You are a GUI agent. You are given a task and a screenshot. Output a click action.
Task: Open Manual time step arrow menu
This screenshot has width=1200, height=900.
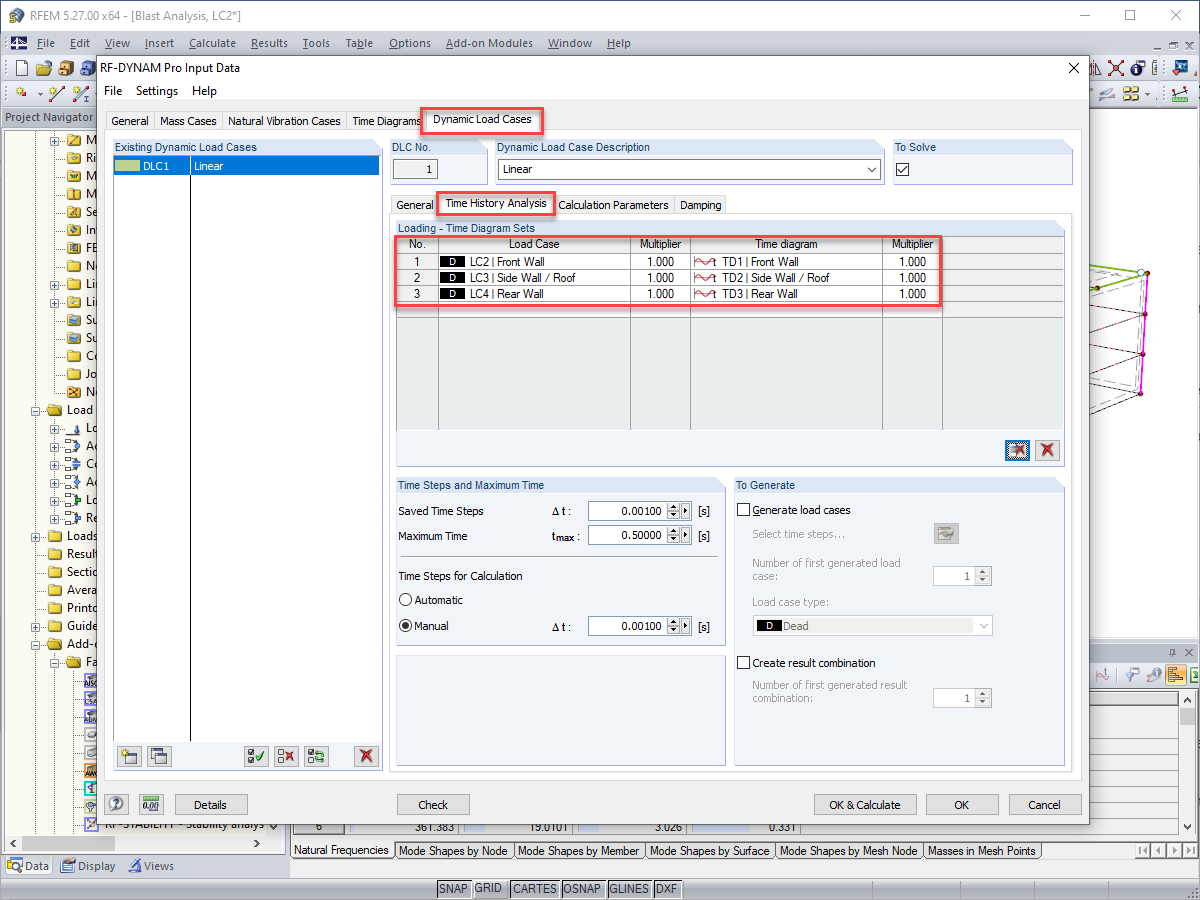coord(686,626)
